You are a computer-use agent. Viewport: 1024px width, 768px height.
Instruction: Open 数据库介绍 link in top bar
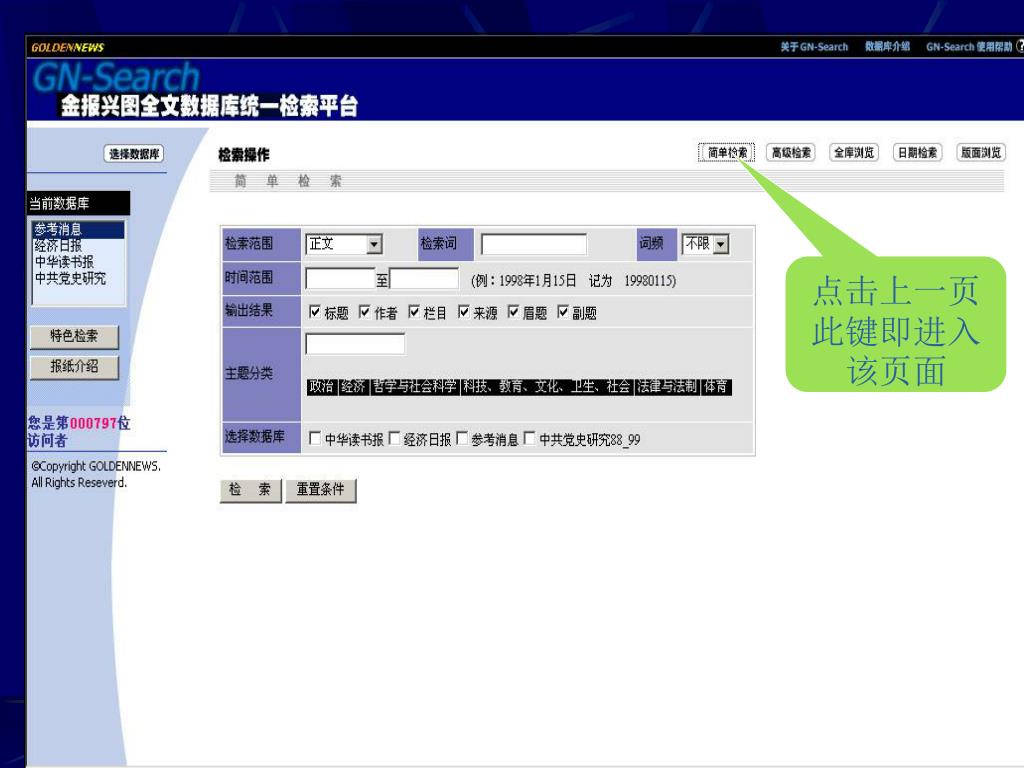888,46
